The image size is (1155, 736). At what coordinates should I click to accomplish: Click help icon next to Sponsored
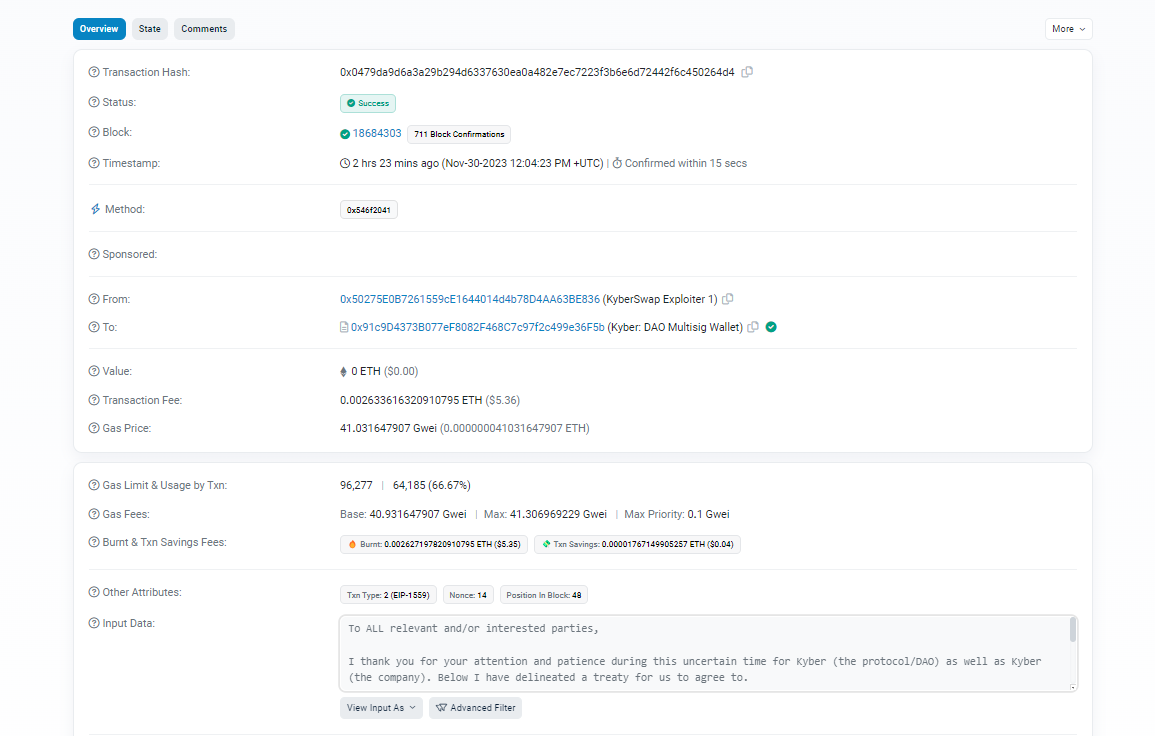pos(94,254)
